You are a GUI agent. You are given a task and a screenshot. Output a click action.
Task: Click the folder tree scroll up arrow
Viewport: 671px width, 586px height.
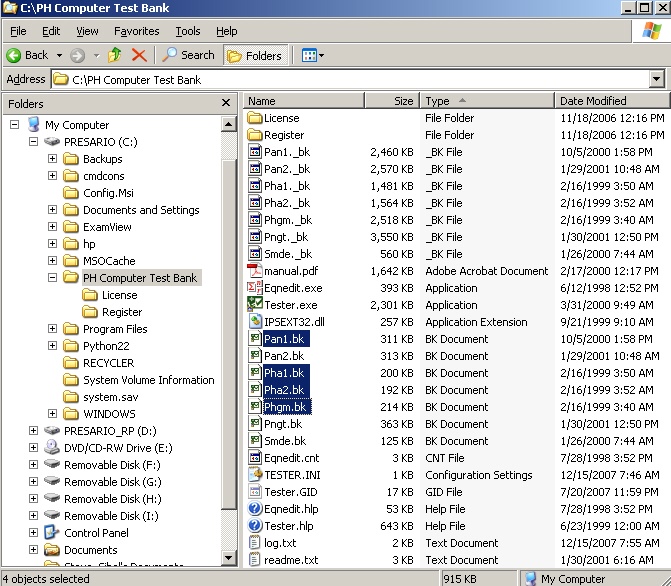229,125
